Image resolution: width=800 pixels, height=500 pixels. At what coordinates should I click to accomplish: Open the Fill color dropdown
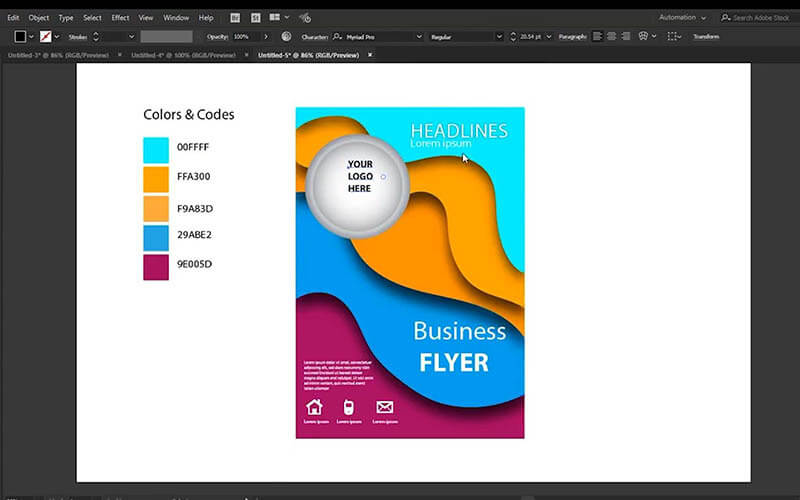pos(32,36)
